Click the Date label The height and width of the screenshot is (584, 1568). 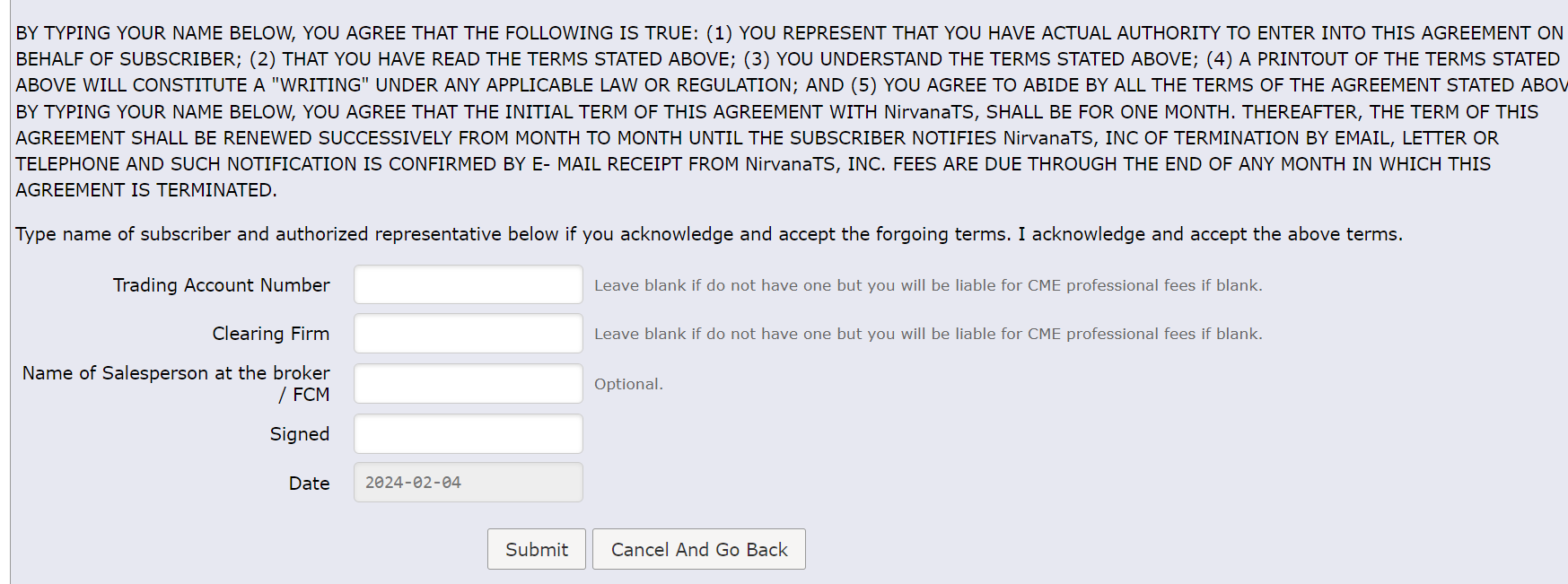tap(309, 484)
